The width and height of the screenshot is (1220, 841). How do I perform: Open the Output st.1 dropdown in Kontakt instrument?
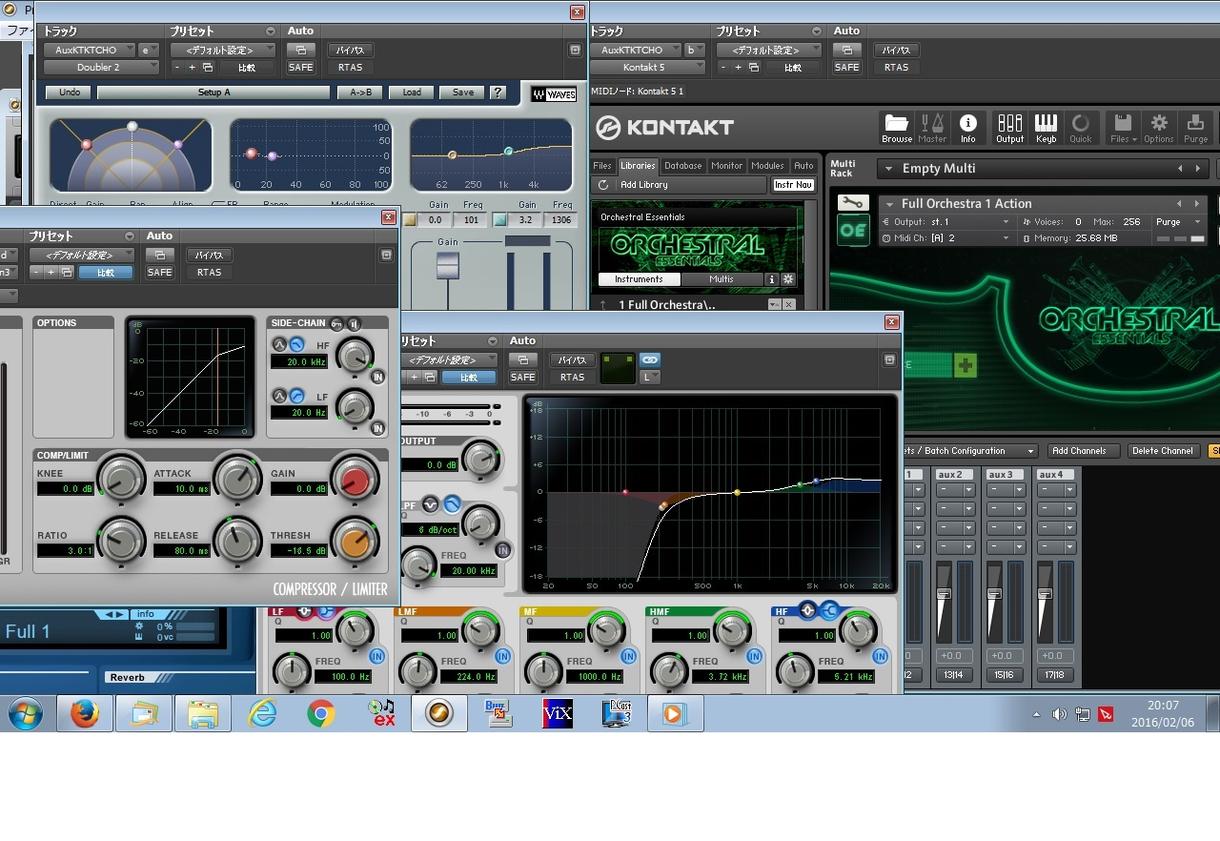[x=947, y=222]
